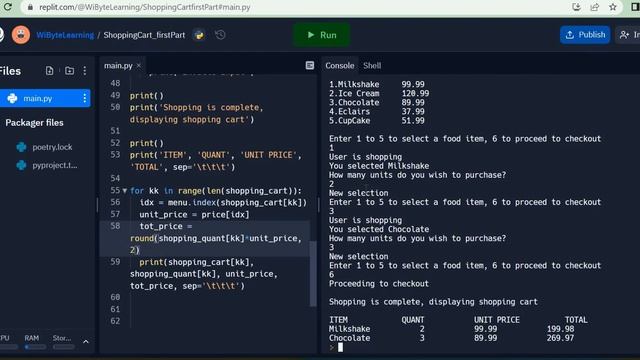Screen dimensions: 640x360
Task: Click the 'UNIT PRICE' console header
Action: point(497,320)
